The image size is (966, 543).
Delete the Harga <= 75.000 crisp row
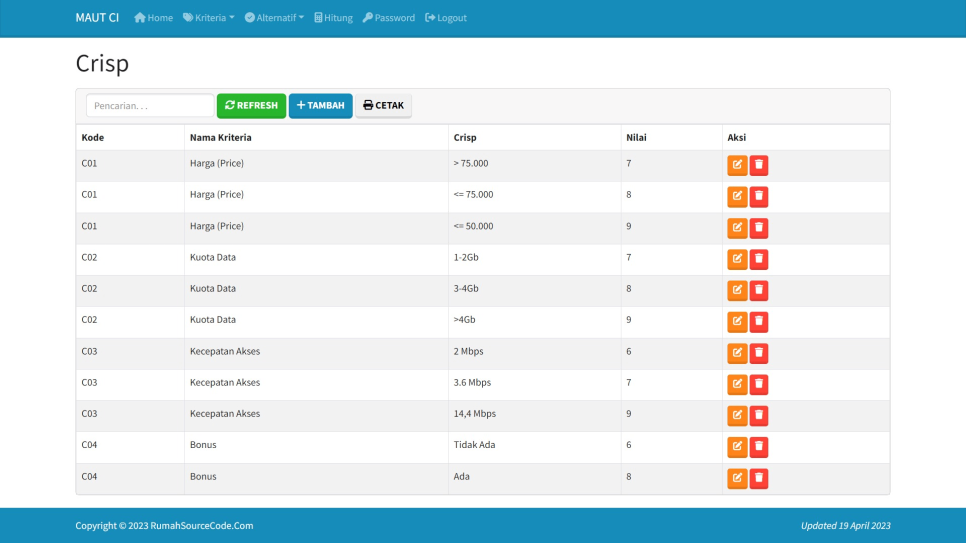tap(759, 197)
